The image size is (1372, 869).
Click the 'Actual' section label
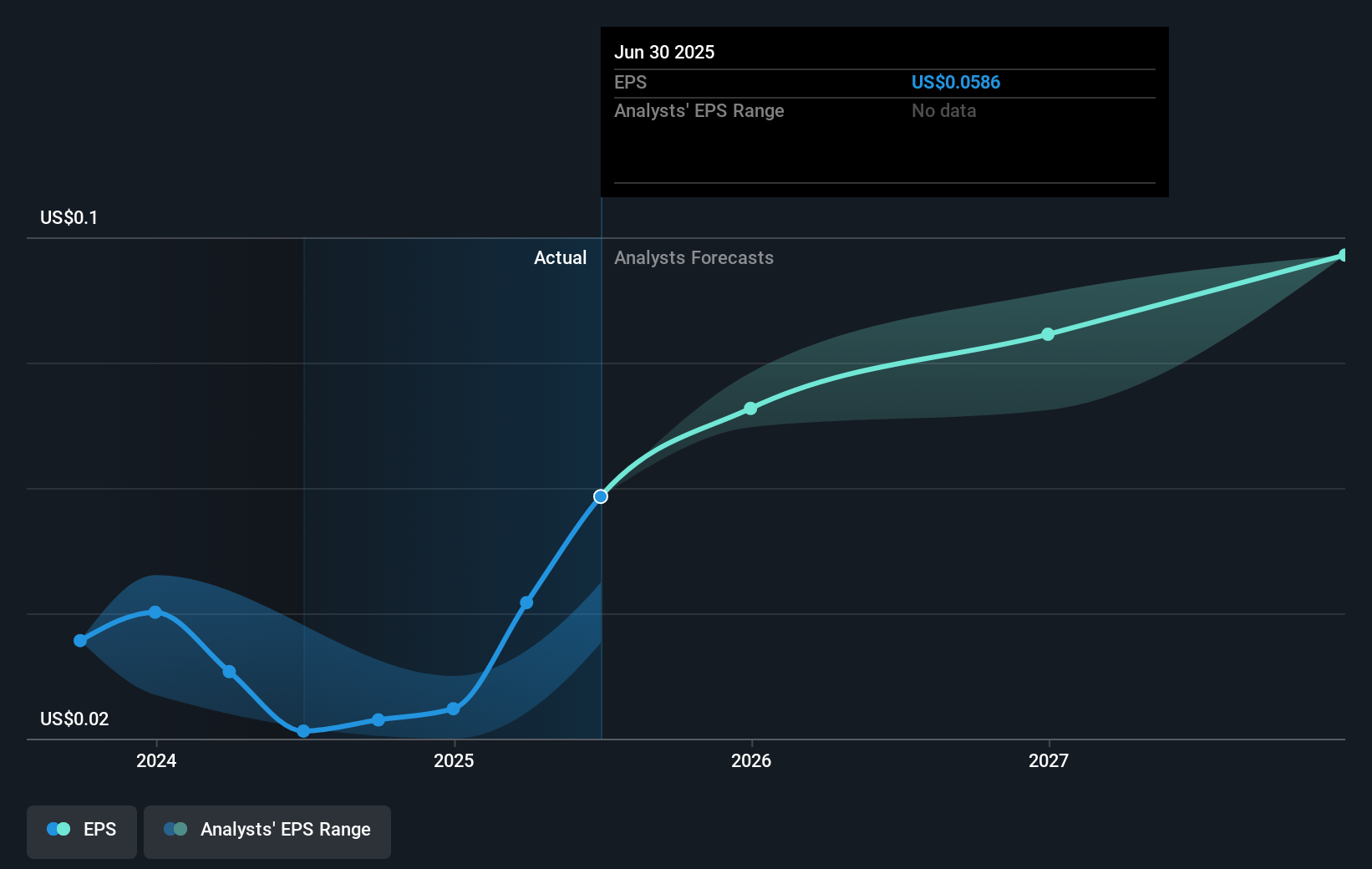tap(560, 257)
